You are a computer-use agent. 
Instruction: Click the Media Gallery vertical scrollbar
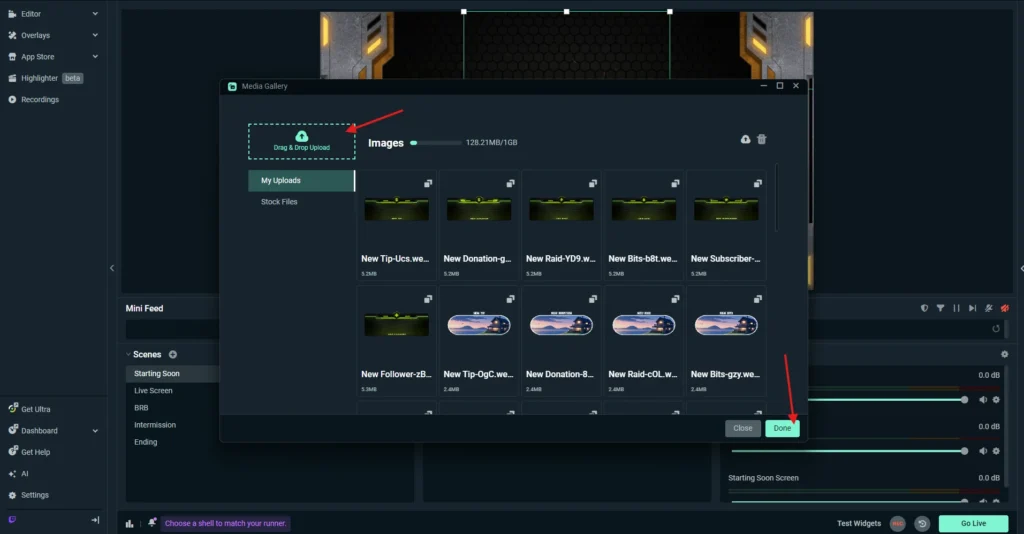tap(776, 198)
